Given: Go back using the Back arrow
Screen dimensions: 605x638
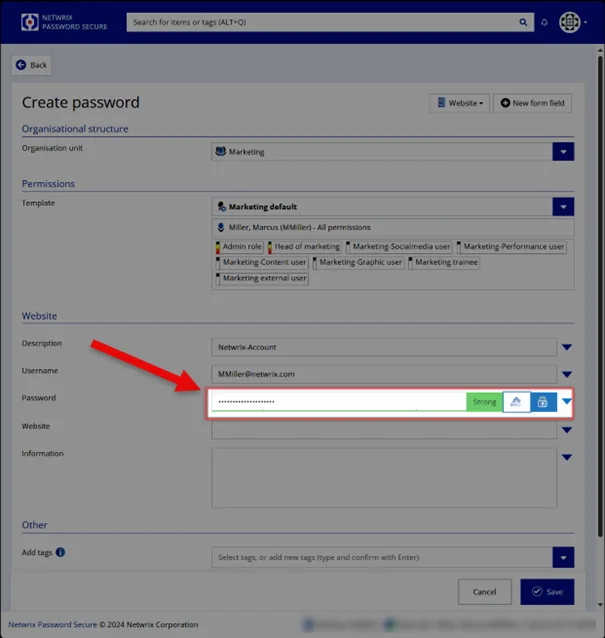Looking at the screenshot, I should tap(31, 65).
